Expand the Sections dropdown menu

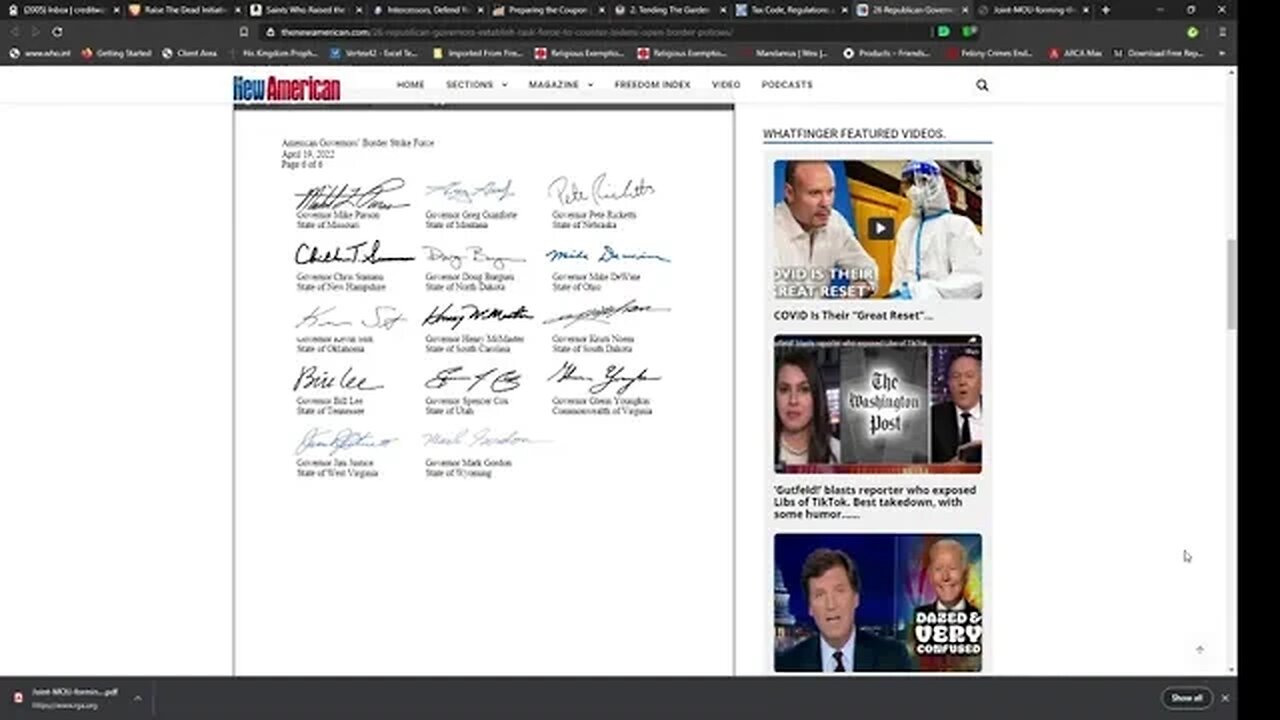(476, 85)
